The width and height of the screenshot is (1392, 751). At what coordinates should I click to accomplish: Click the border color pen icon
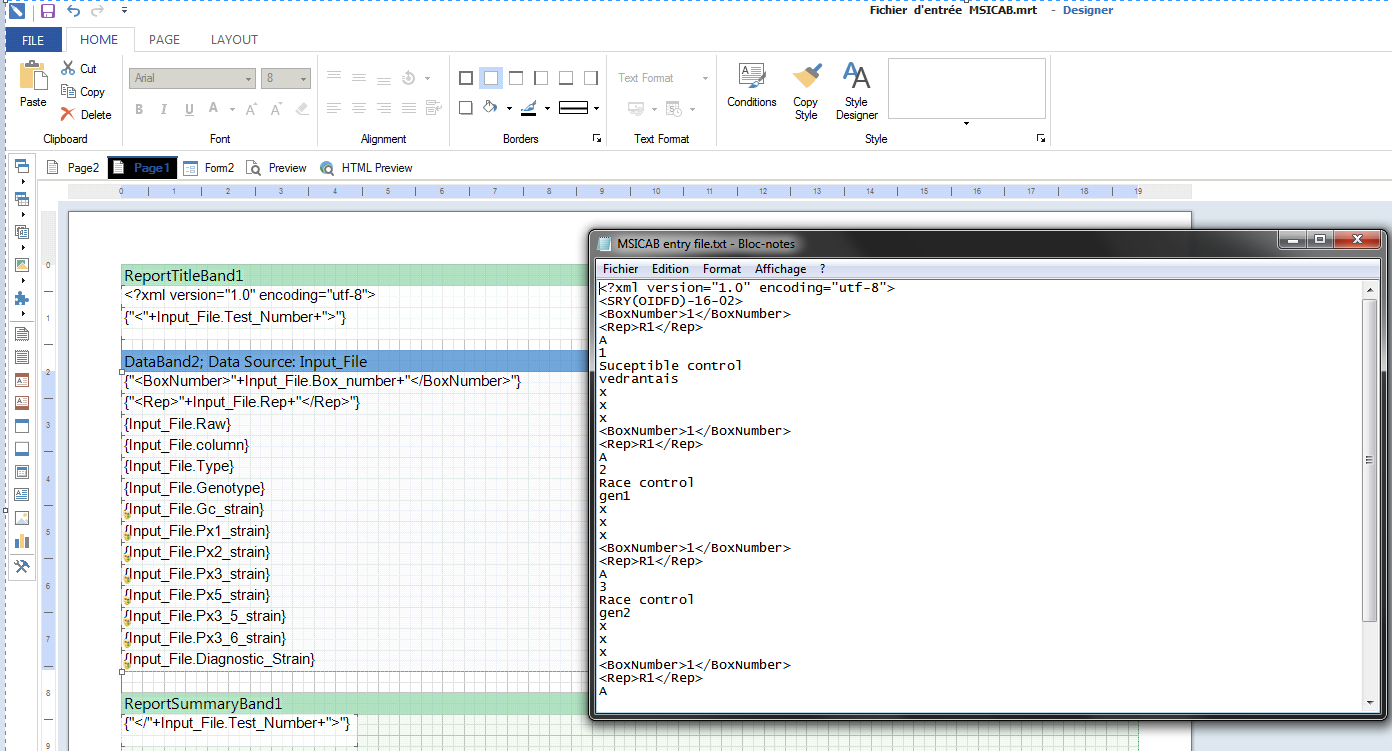point(529,108)
